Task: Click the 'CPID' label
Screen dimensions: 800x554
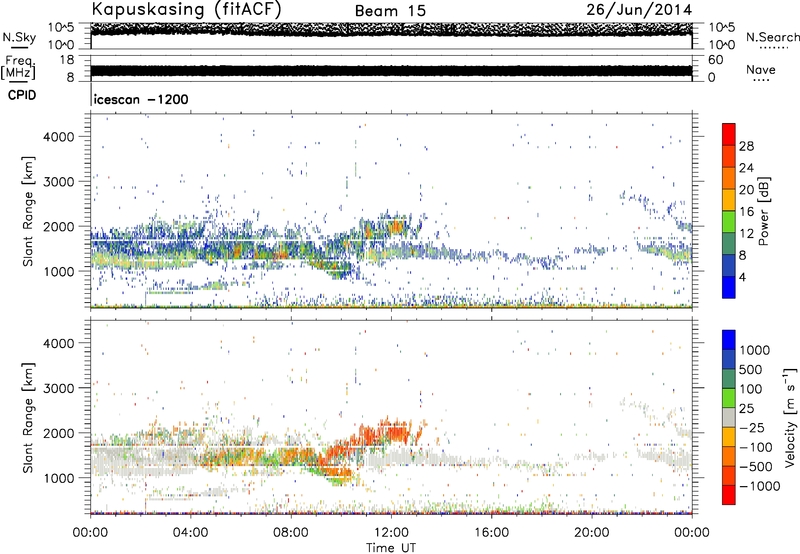Action: tap(22, 95)
